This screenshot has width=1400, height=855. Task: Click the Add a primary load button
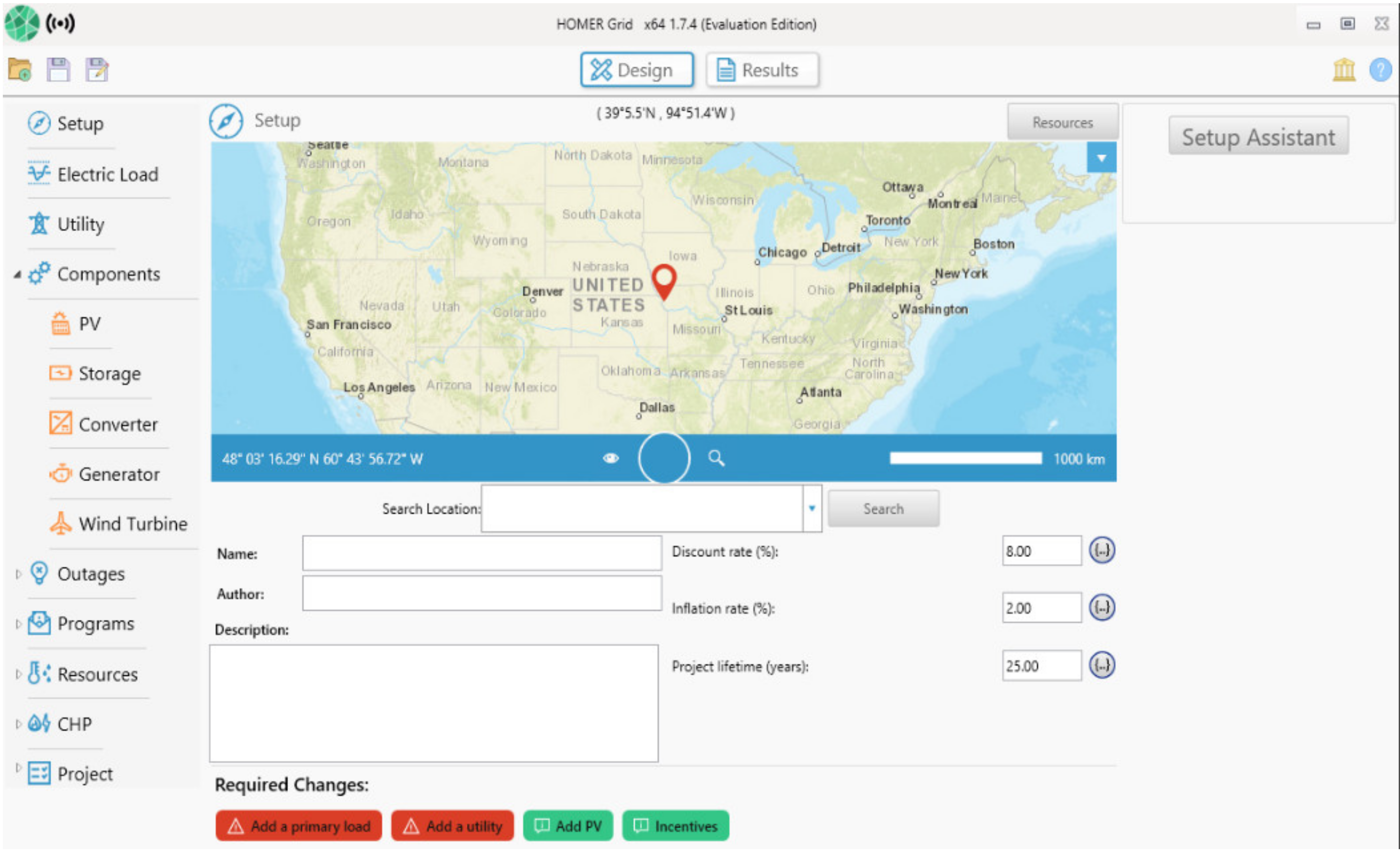click(x=299, y=826)
